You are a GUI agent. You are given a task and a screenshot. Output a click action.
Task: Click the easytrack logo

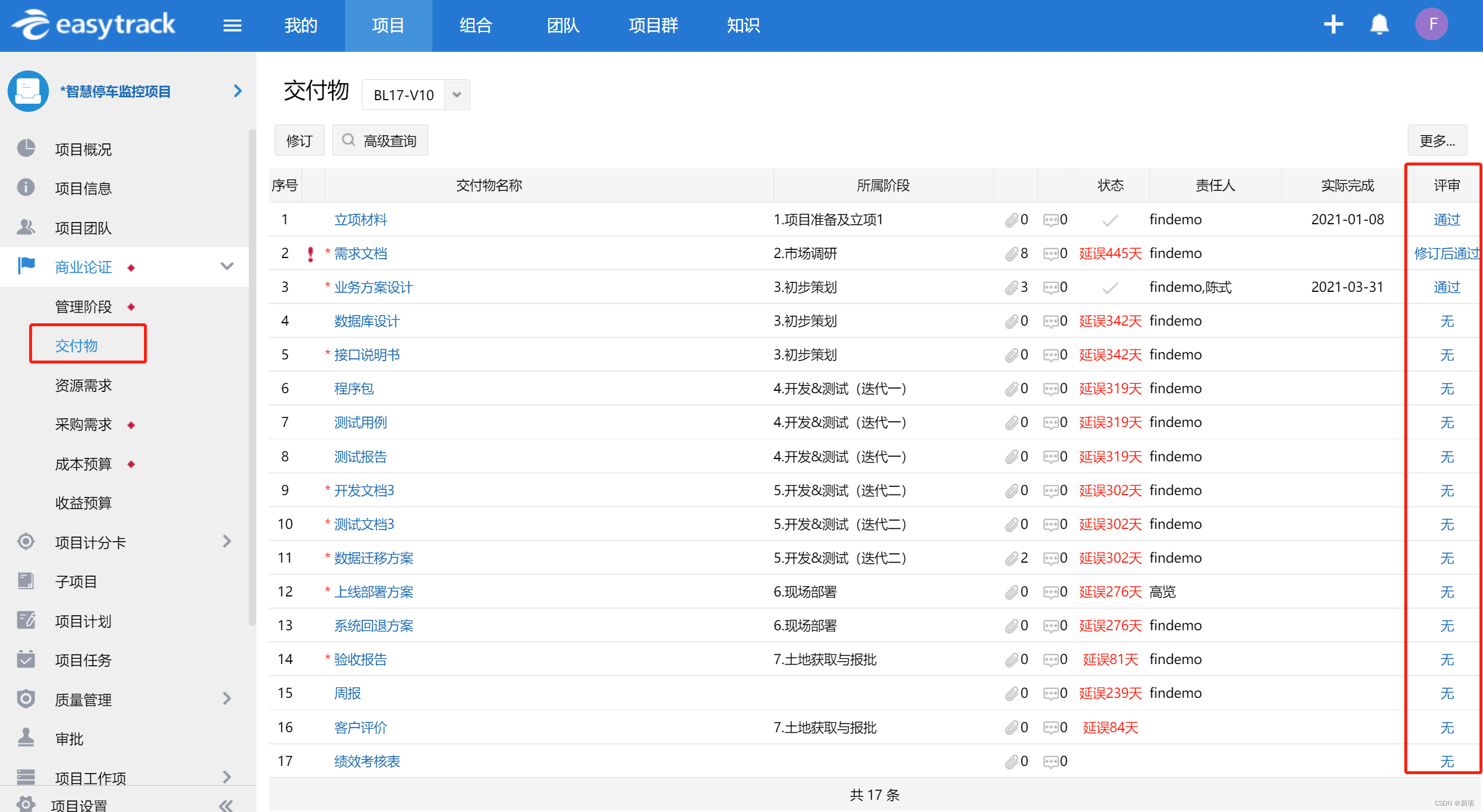(x=93, y=24)
